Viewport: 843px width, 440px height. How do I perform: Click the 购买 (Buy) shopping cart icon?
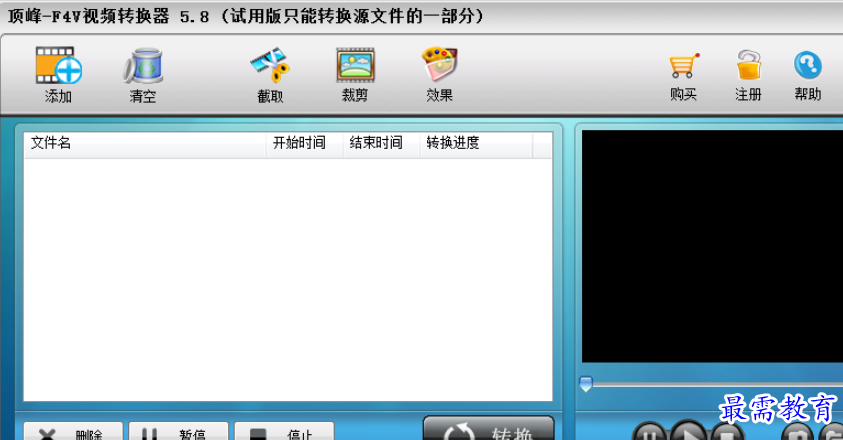click(683, 66)
